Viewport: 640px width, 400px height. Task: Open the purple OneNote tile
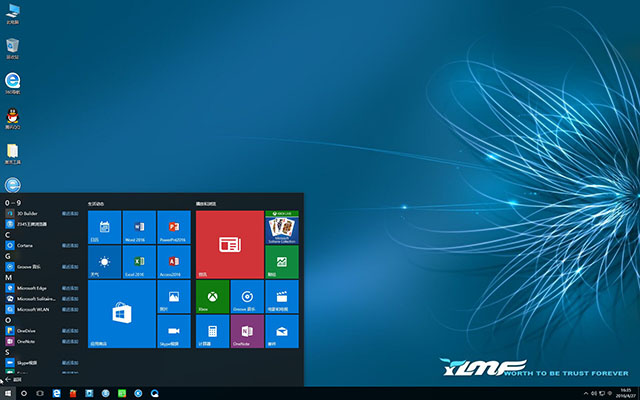[246, 331]
